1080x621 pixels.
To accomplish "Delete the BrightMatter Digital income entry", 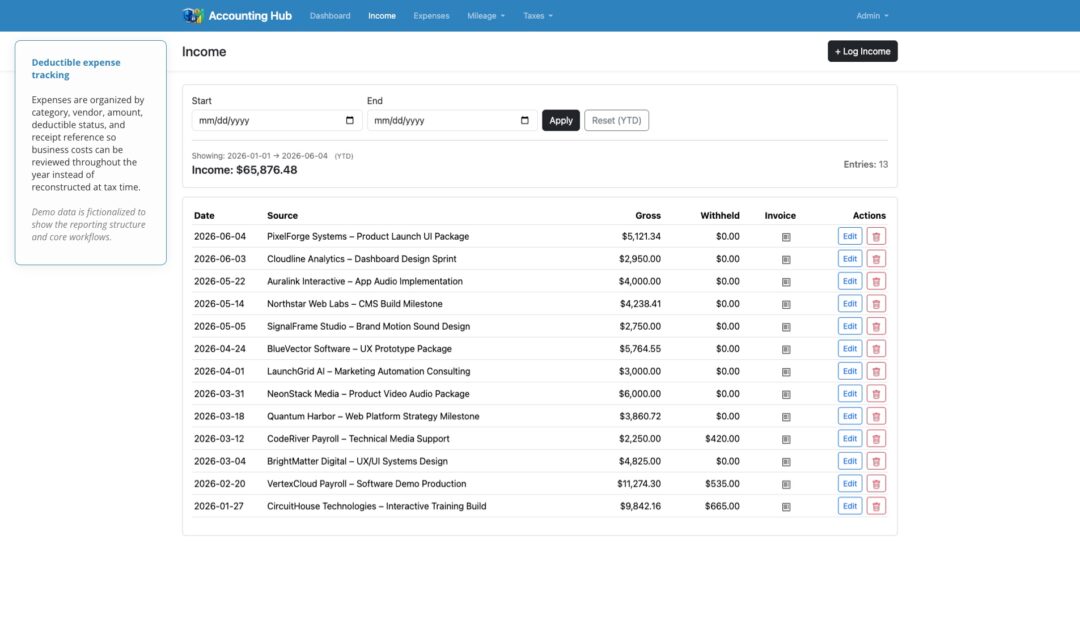I will click(x=876, y=461).
